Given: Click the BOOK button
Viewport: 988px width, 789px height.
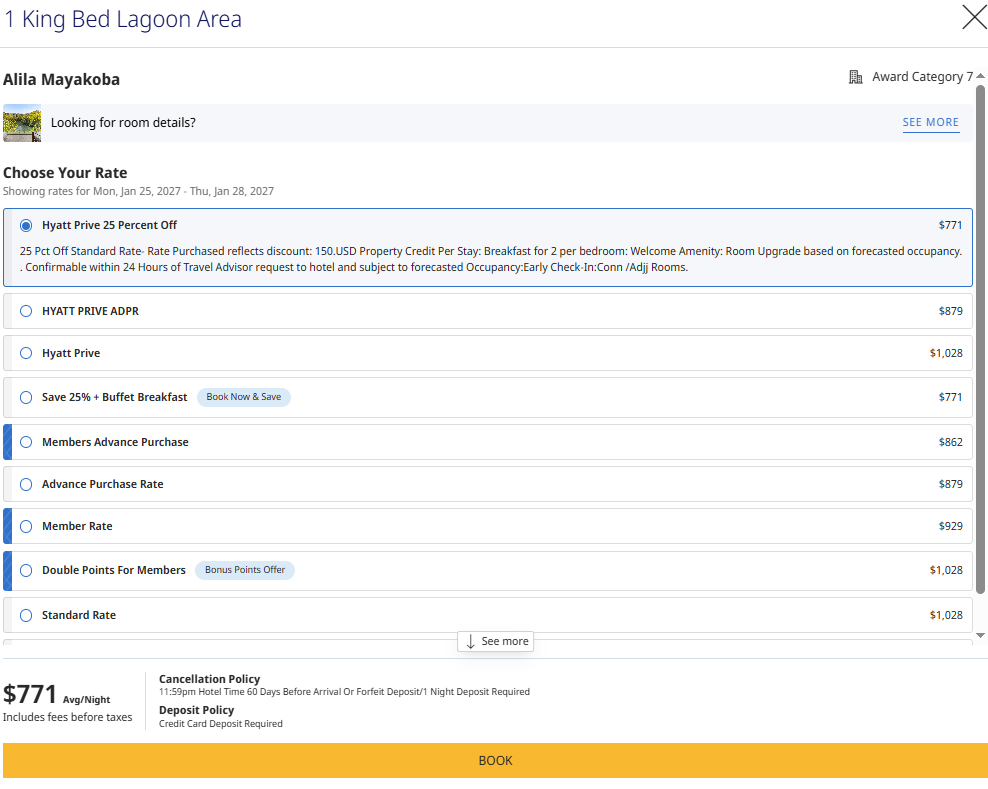Looking at the screenshot, I should pos(495,761).
